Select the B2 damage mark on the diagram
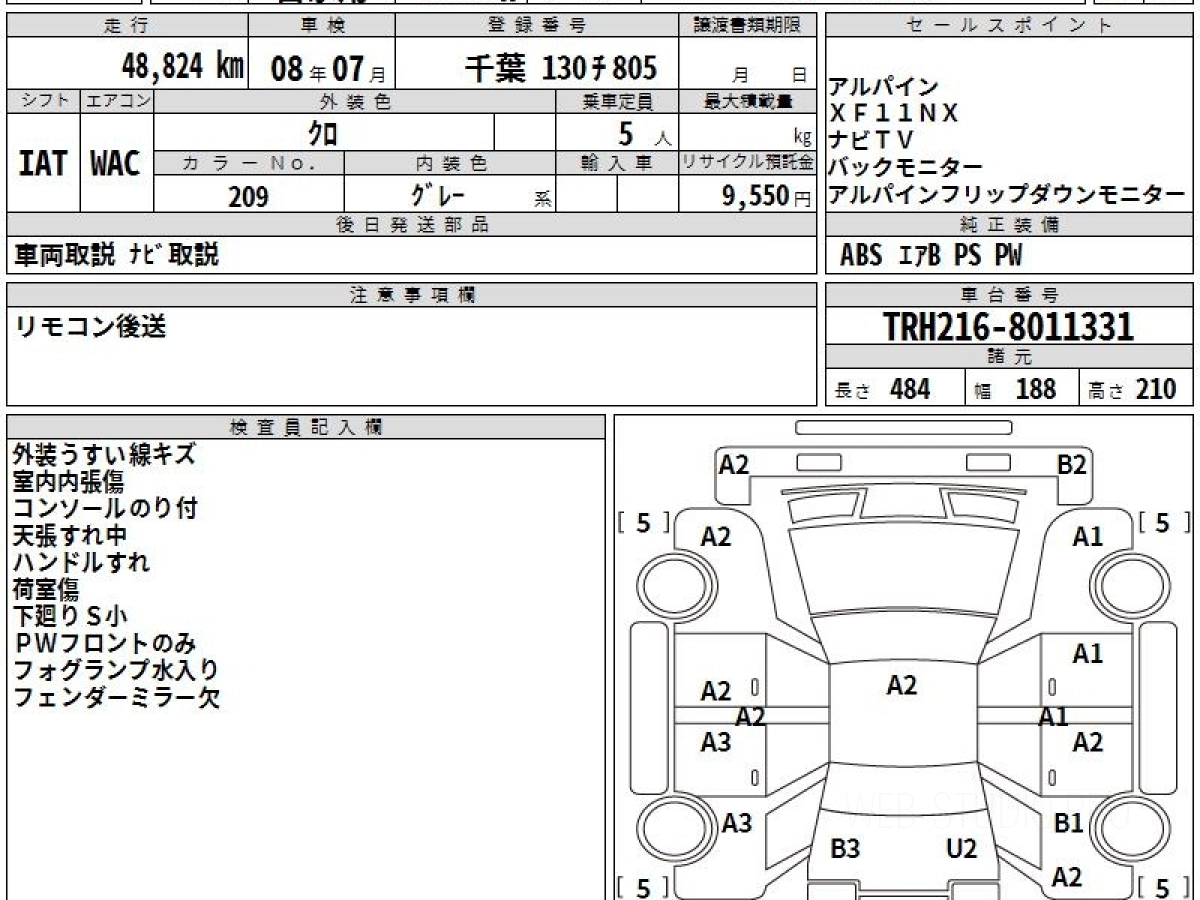The height and width of the screenshot is (900, 1200). (x=1072, y=465)
